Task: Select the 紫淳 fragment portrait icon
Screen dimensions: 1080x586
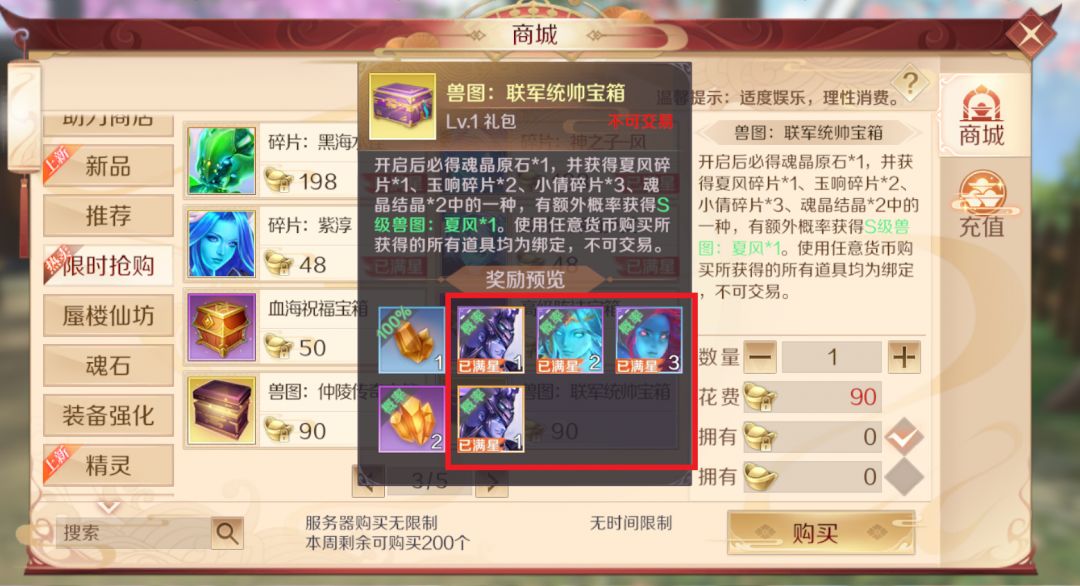Action: point(221,244)
